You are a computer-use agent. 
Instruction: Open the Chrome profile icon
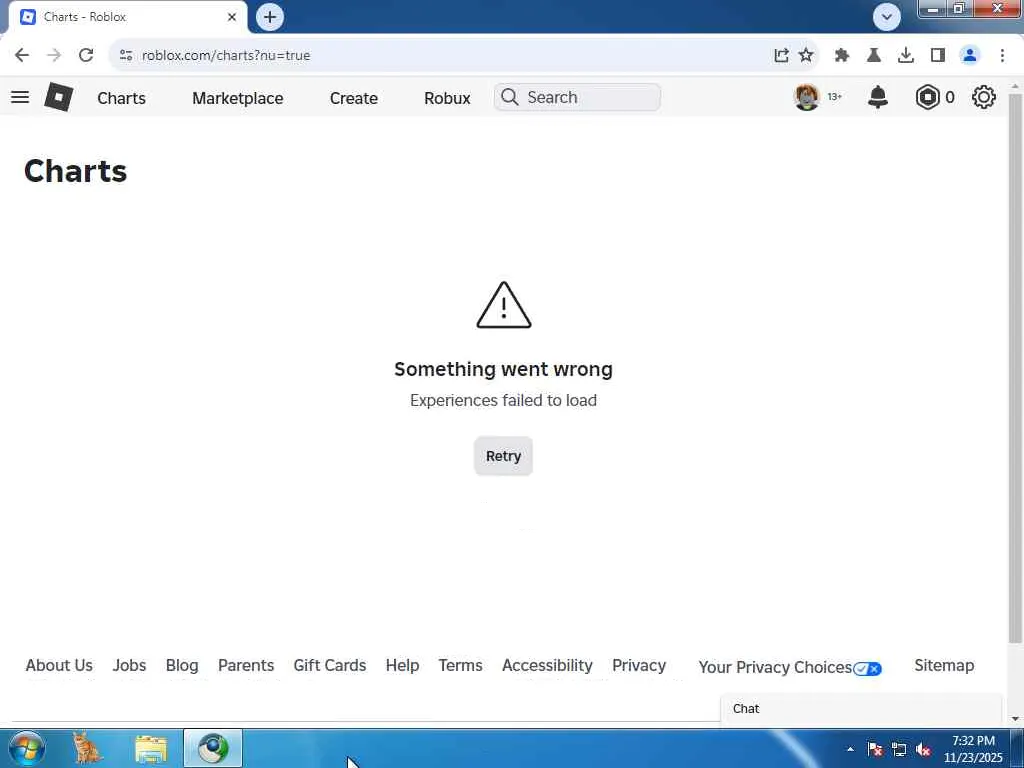[970, 55]
